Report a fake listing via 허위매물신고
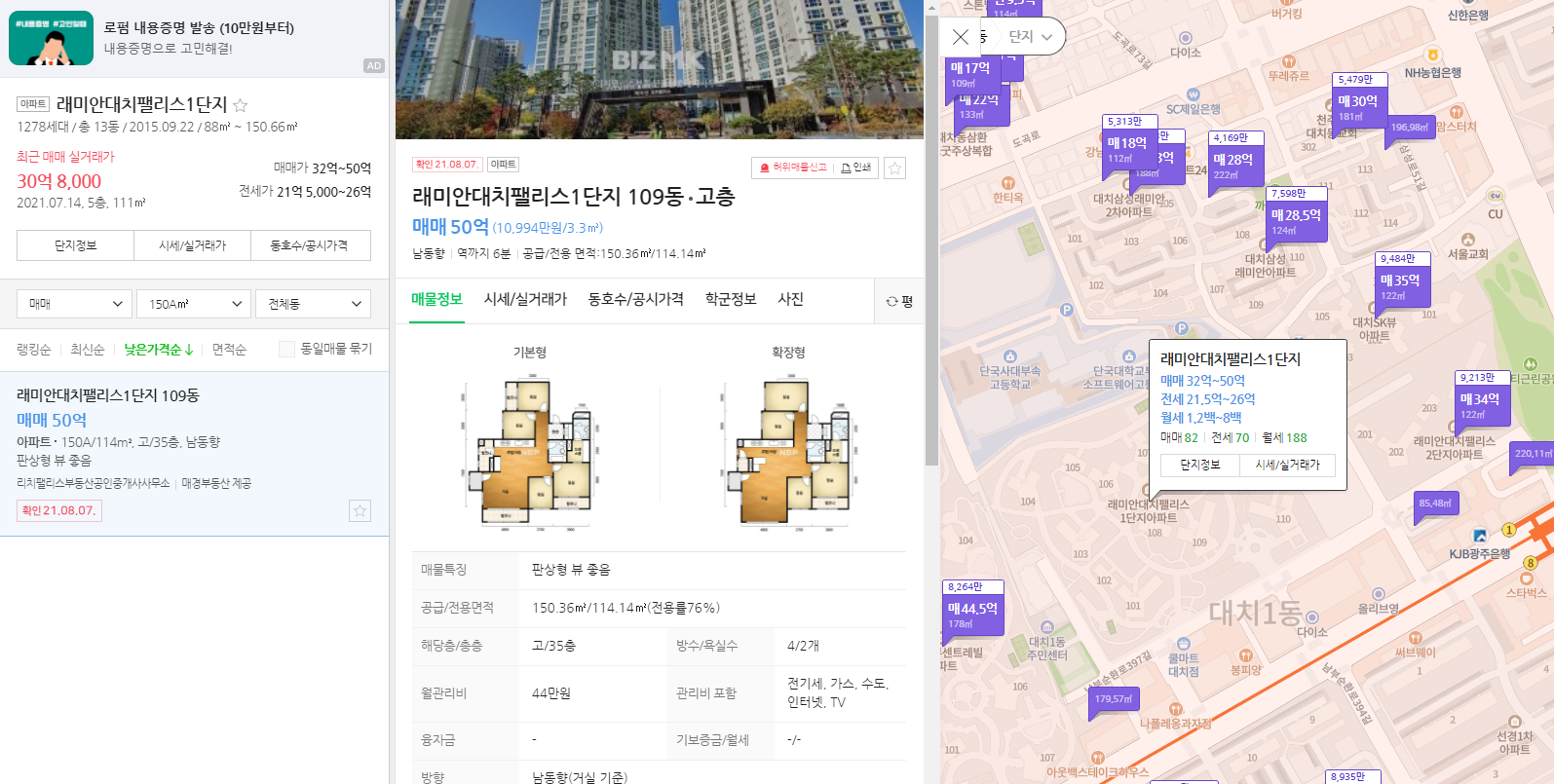The image size is (1554, 784). point(792,168)
